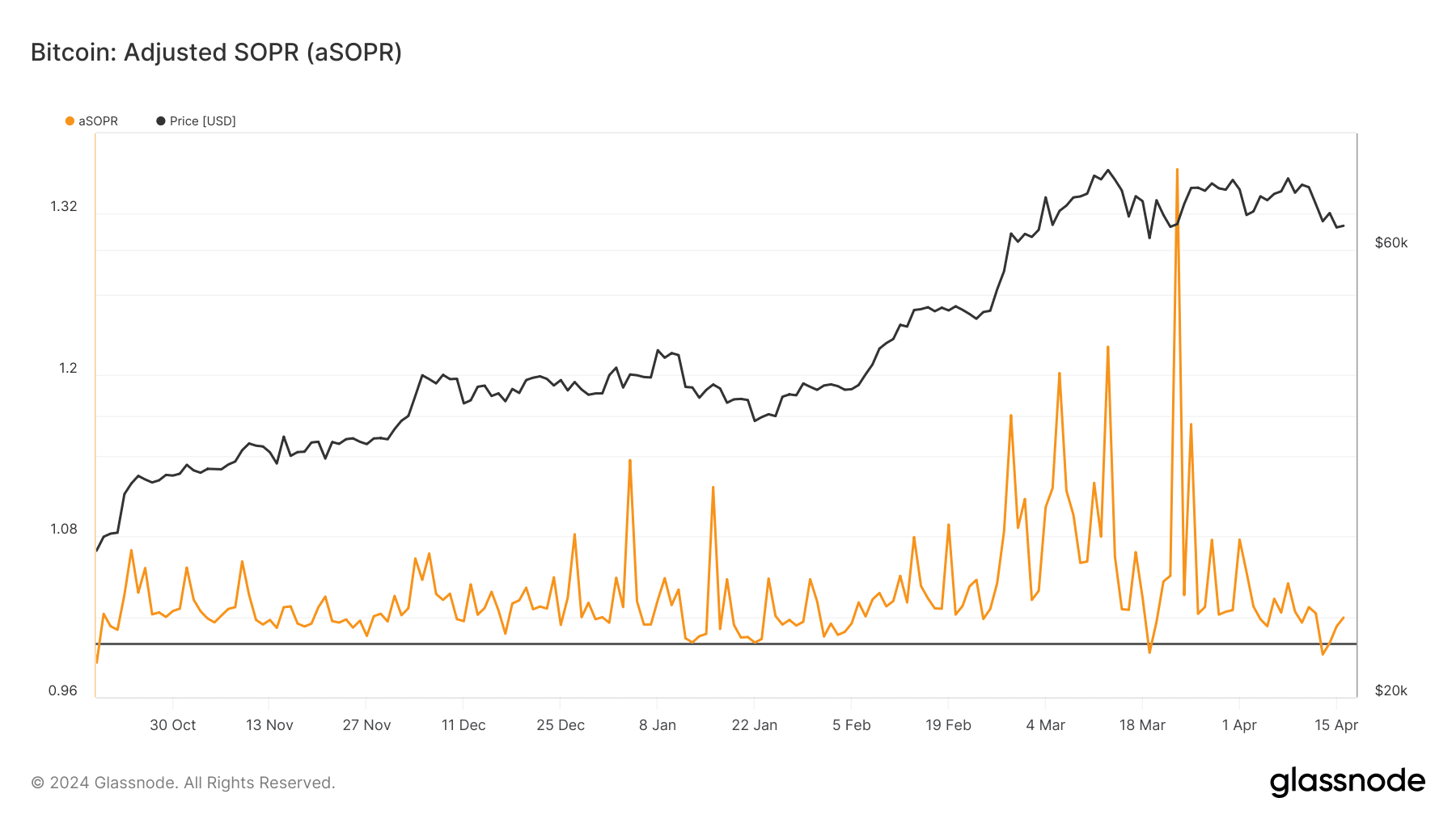Click the 8 Jan date axis label
The width and height of the screenshot is (1456, 819).
click(658, 725)
